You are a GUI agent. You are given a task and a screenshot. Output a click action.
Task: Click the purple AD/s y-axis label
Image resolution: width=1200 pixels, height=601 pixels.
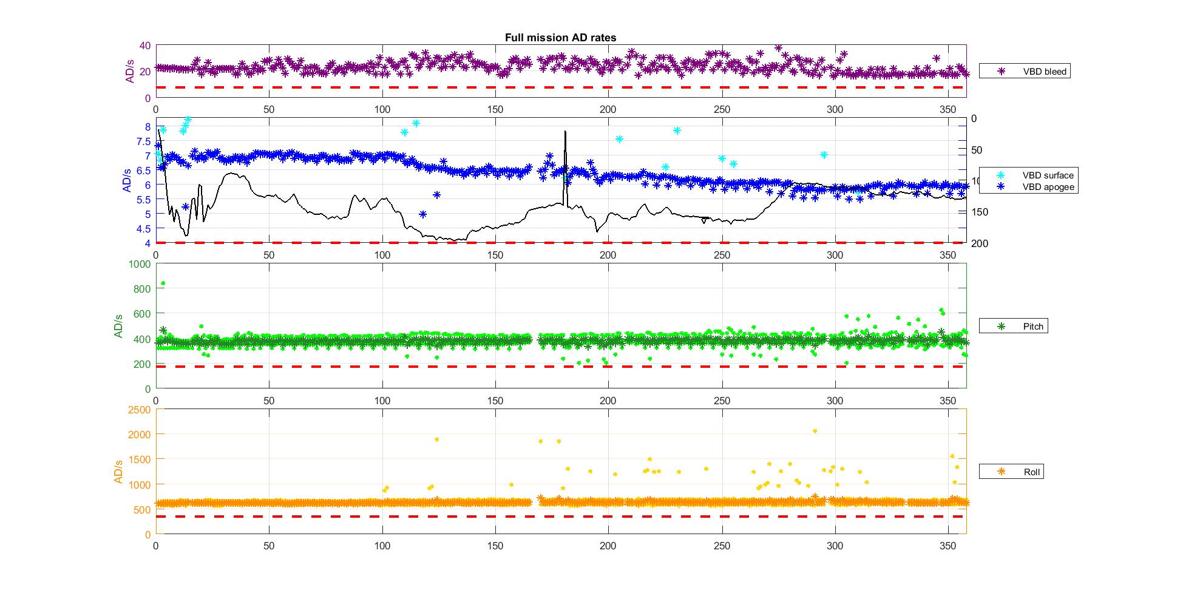(130, 72)
